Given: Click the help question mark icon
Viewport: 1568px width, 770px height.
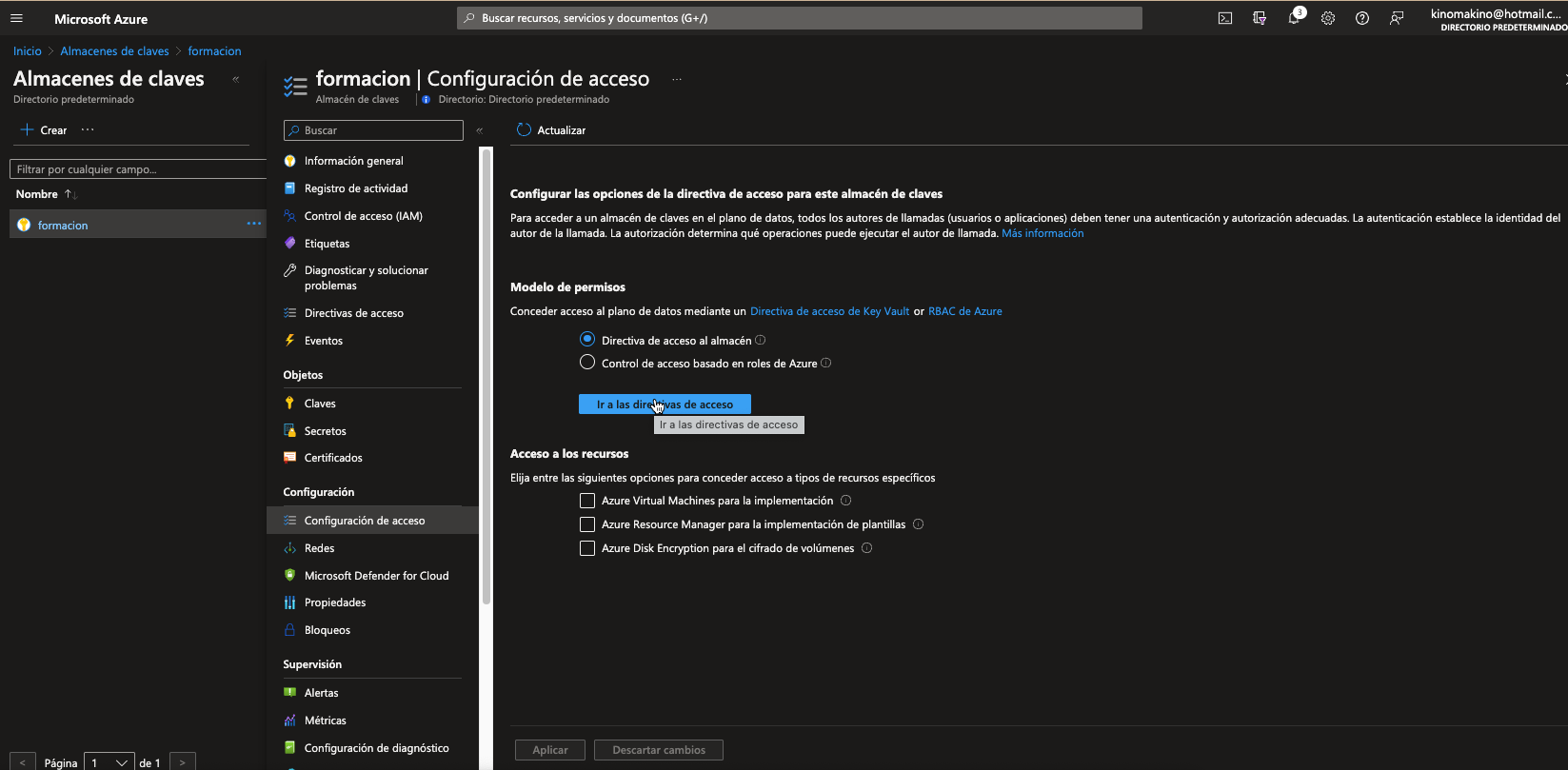Looking at the screenshot, I should (1362, 18).
